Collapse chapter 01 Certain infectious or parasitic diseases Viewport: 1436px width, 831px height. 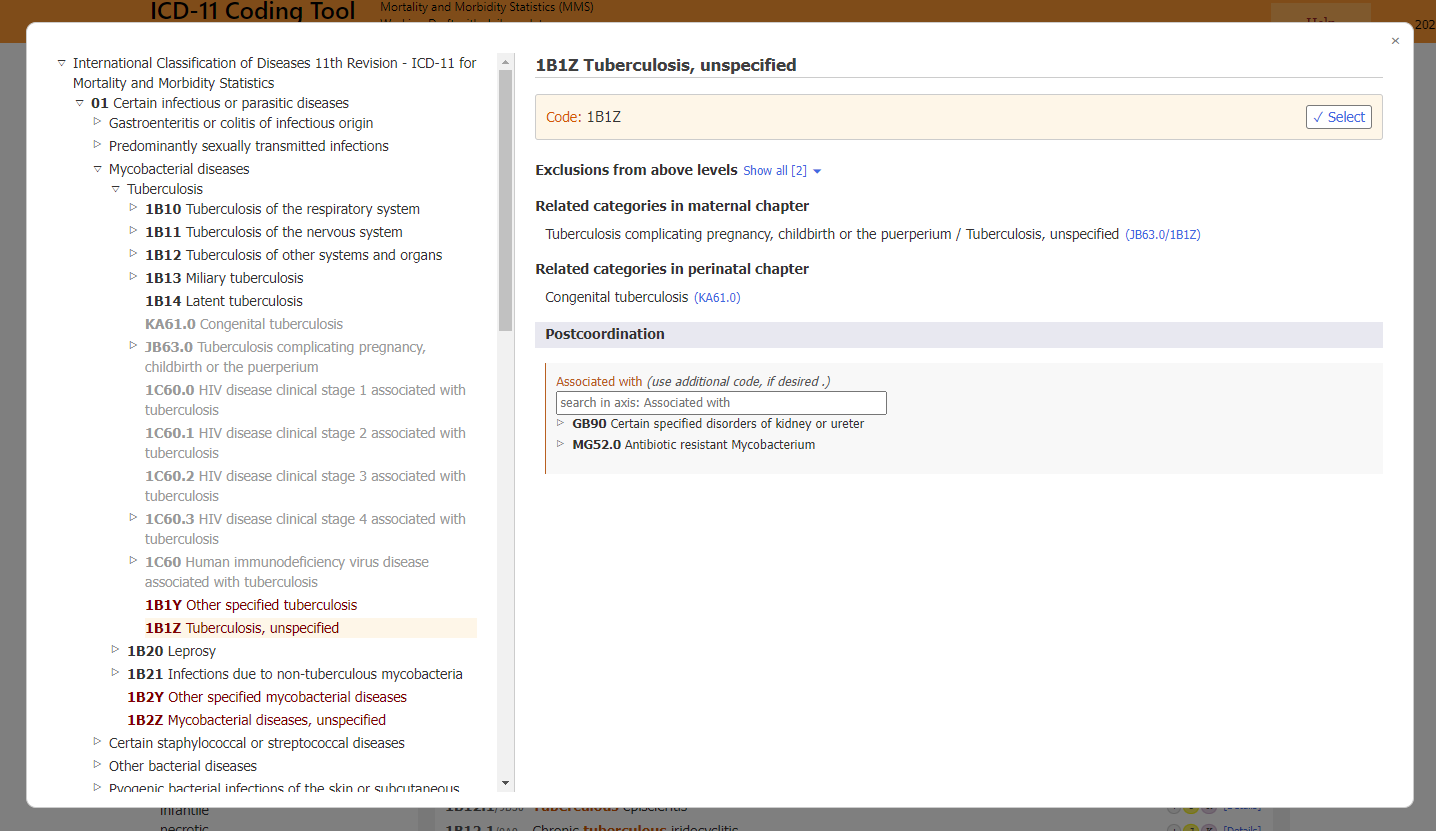[79, 102]
